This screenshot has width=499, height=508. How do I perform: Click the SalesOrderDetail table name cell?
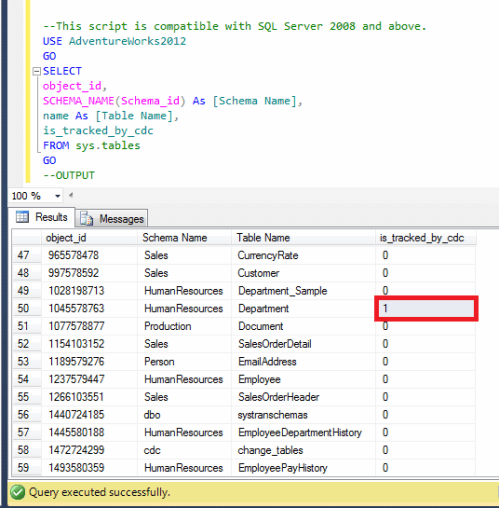click(x=303, y=344)
